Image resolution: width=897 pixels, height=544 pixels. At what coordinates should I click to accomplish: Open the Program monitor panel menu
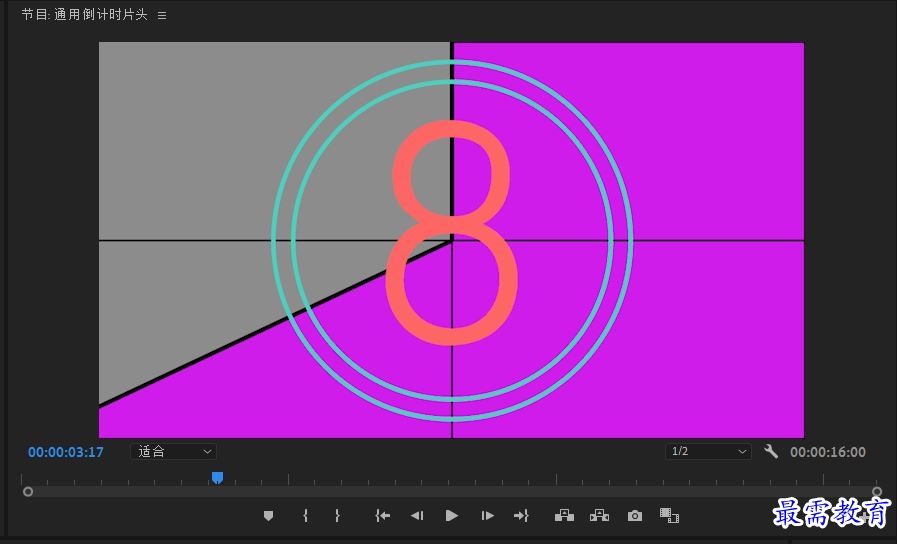[x=162, y=16]
